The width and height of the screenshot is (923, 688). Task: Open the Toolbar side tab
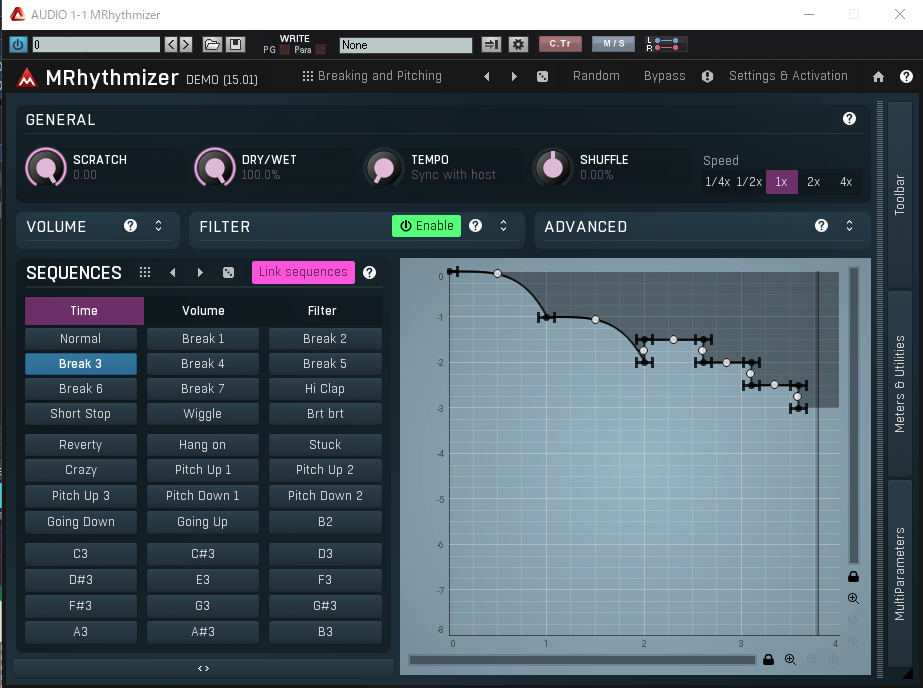899,195
